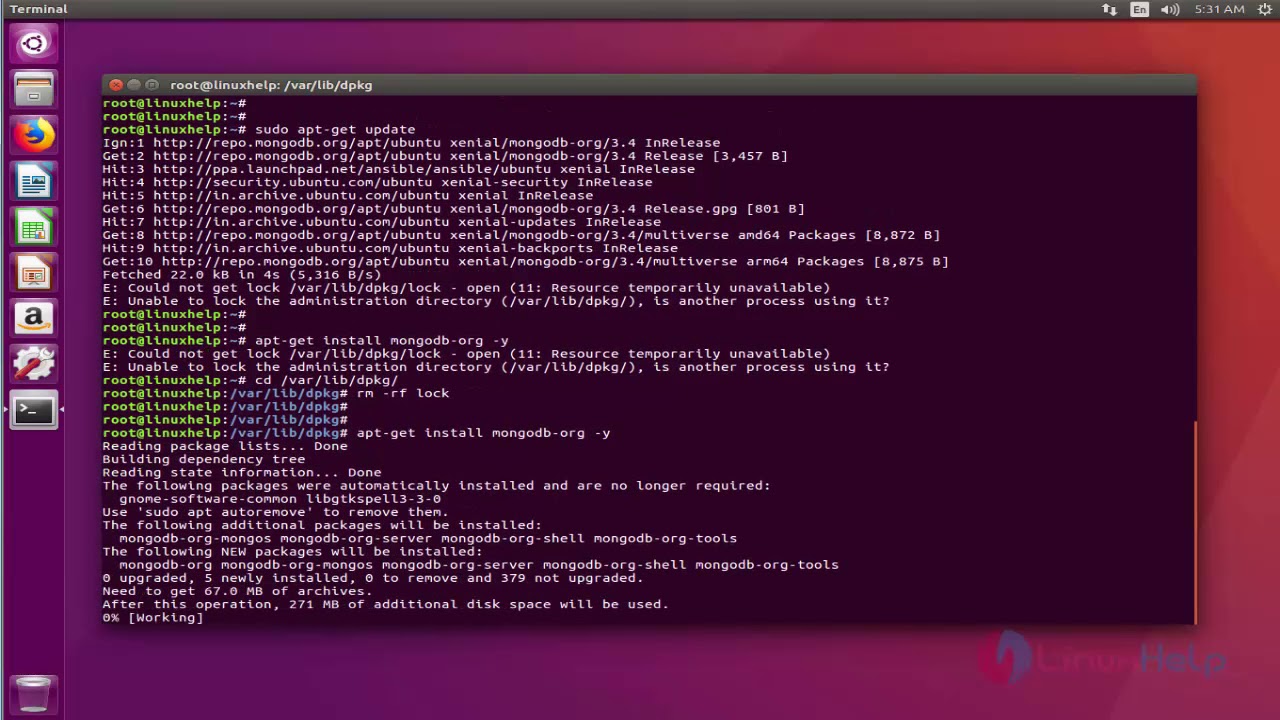Minimize the terminal window
This screenshot has width=1280, height=720.
tap(134, 85)
